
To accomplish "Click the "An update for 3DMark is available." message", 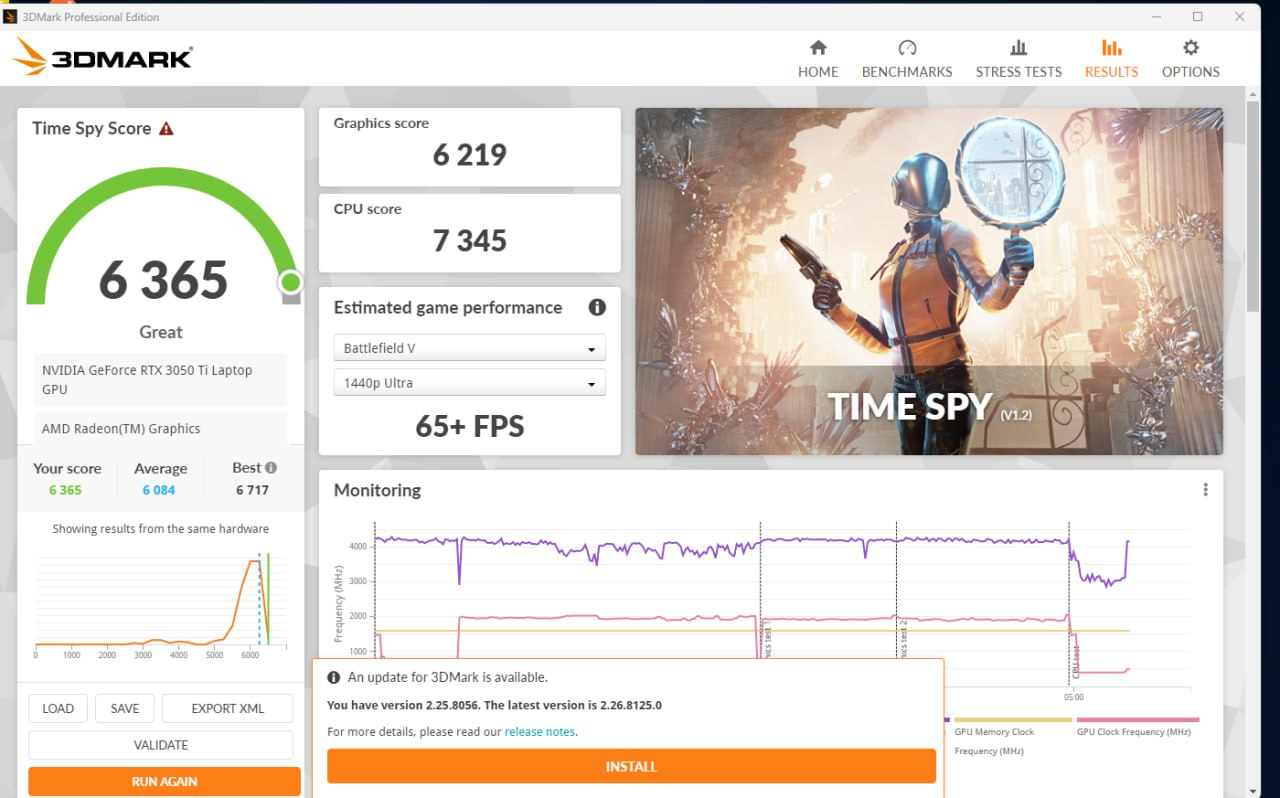I will pyautogui.click(x=448, y=677).
